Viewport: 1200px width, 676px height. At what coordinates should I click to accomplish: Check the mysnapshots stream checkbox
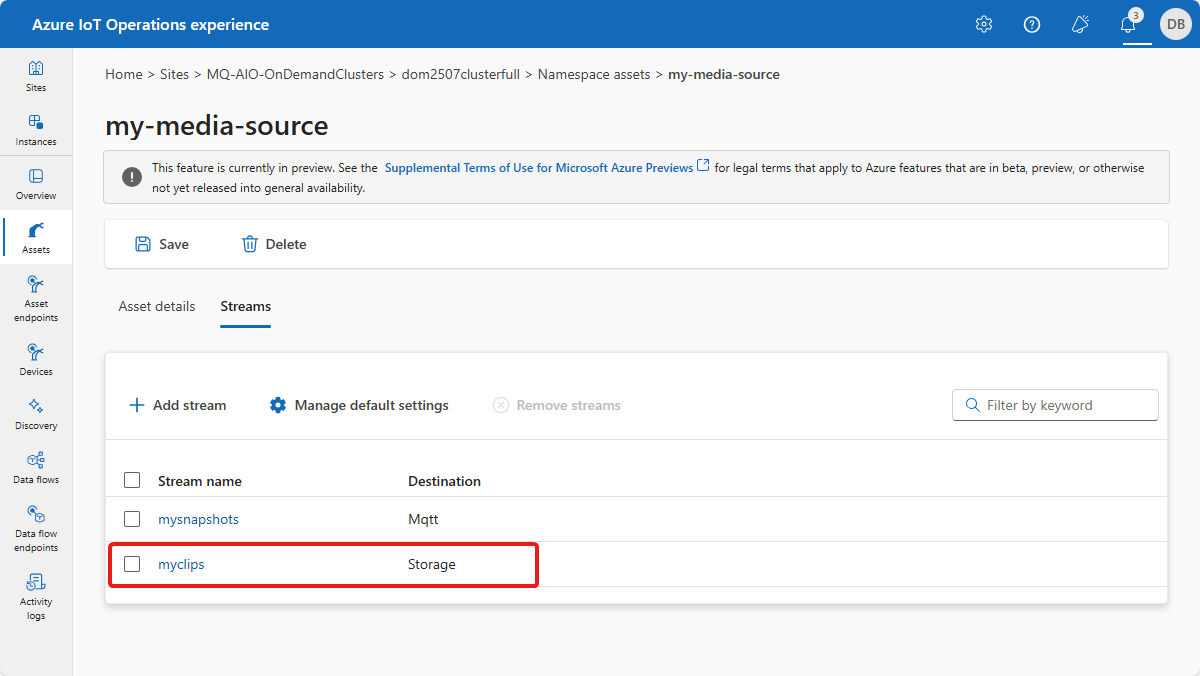tap(132, 519)
